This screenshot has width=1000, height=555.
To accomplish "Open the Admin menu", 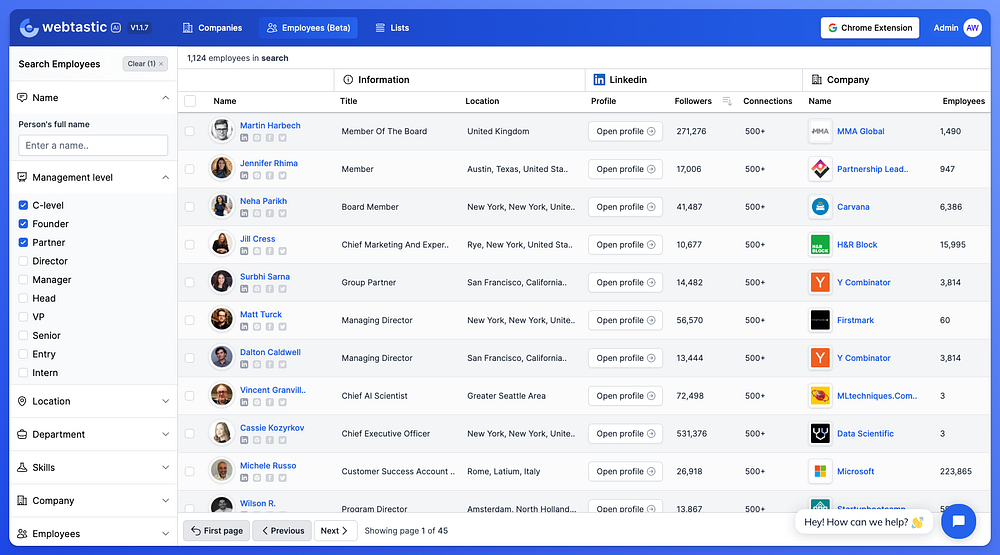I will [x=957, y=27].
